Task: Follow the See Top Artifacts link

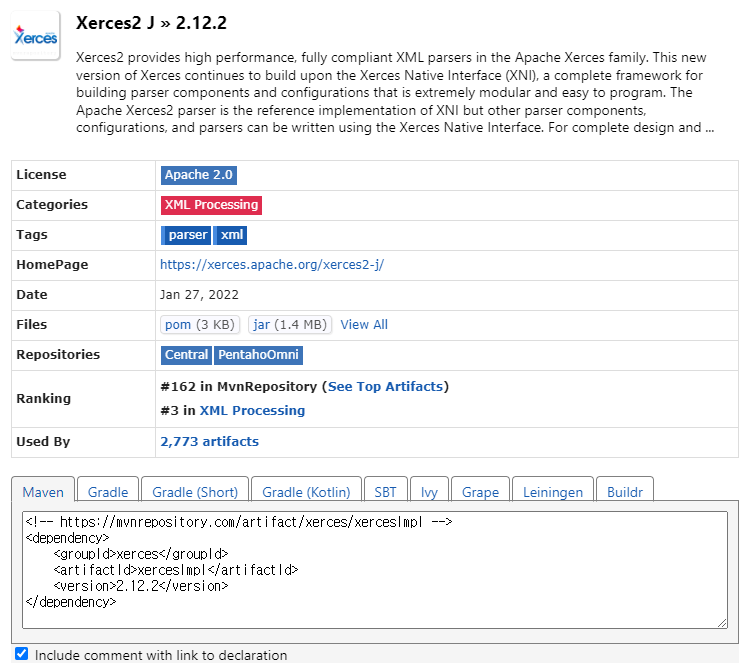Action: (x=385, y=387)
